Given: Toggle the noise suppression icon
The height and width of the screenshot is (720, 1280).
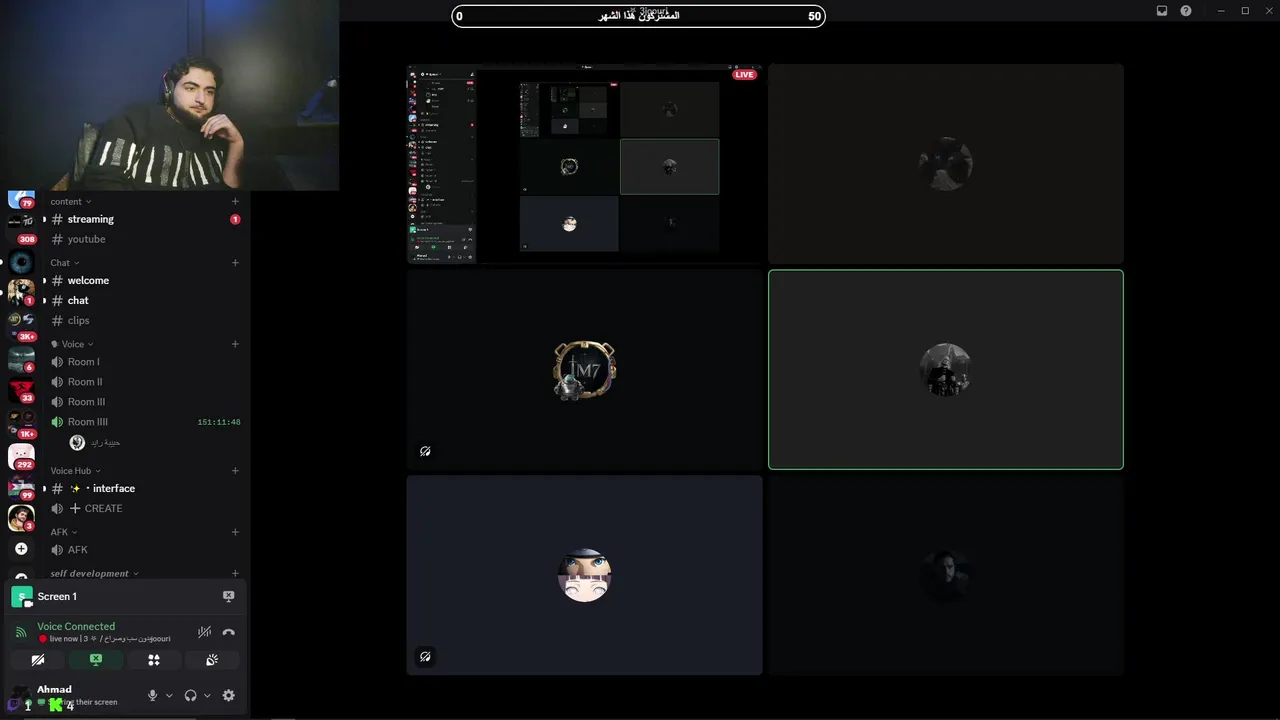Looking at the screenshot, I should 204,632.
